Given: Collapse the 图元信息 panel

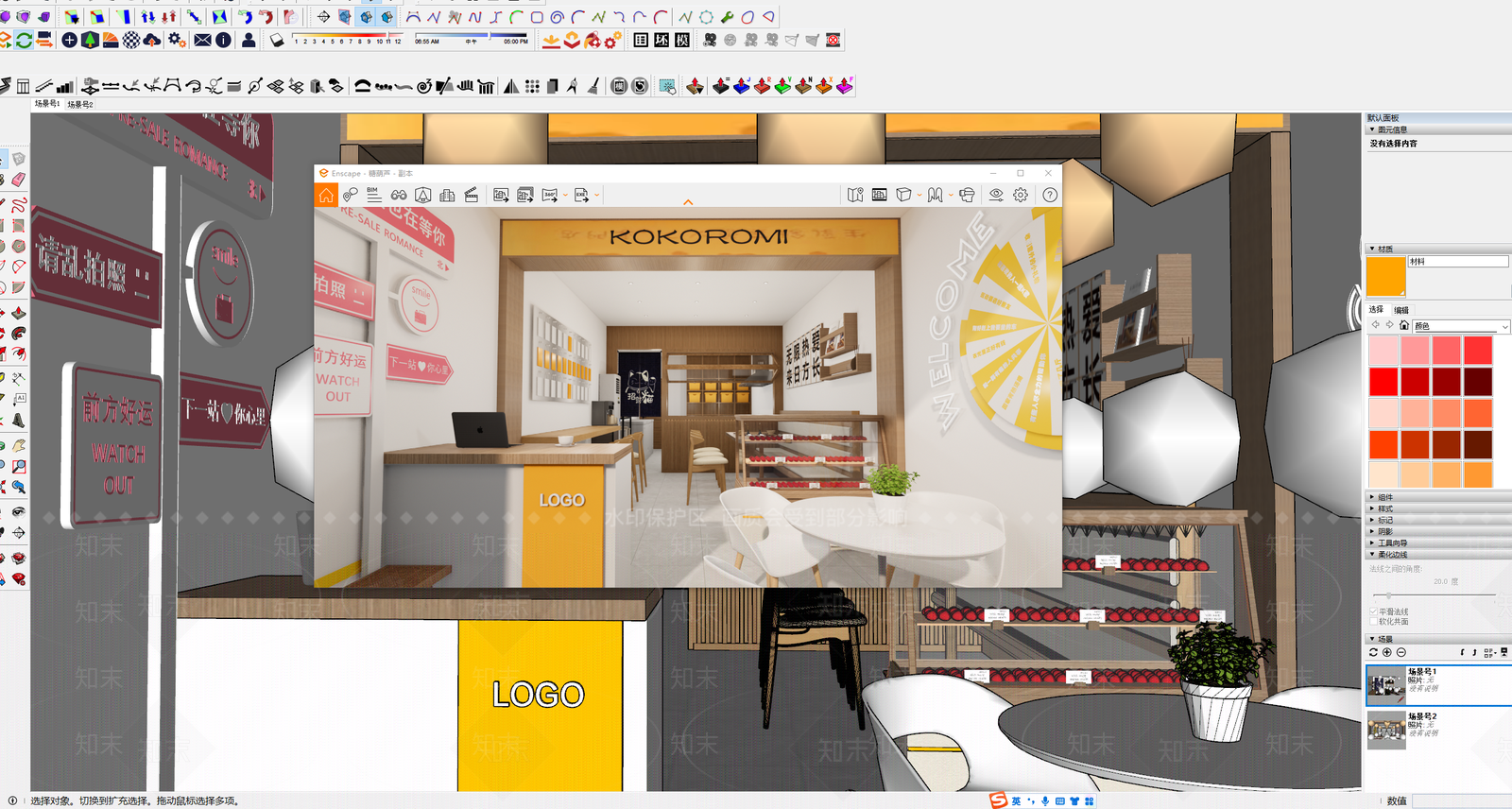Looking at the screenshot, I should [x=1436, y=129].
